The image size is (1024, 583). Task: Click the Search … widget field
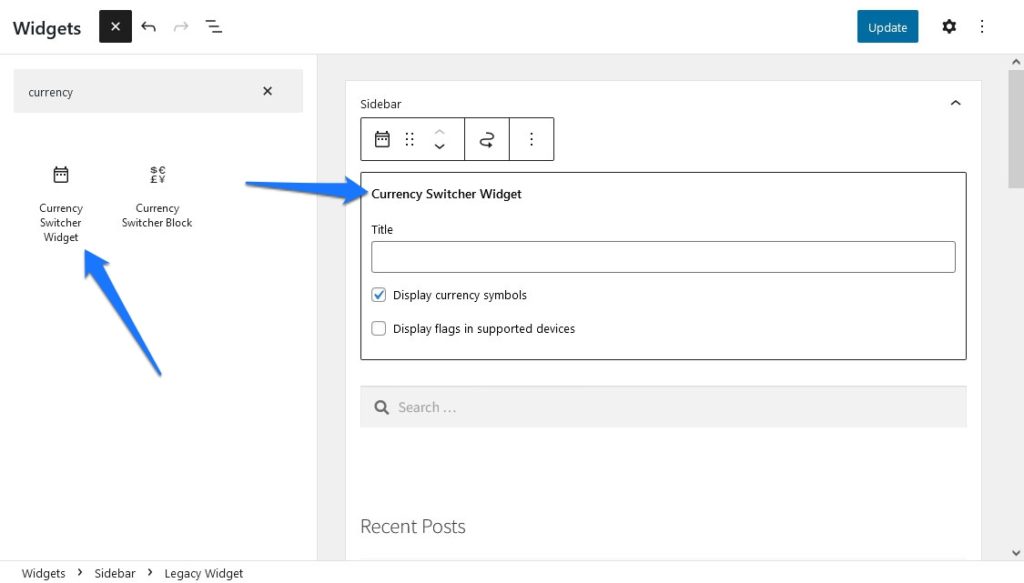(x=663, y=407)
